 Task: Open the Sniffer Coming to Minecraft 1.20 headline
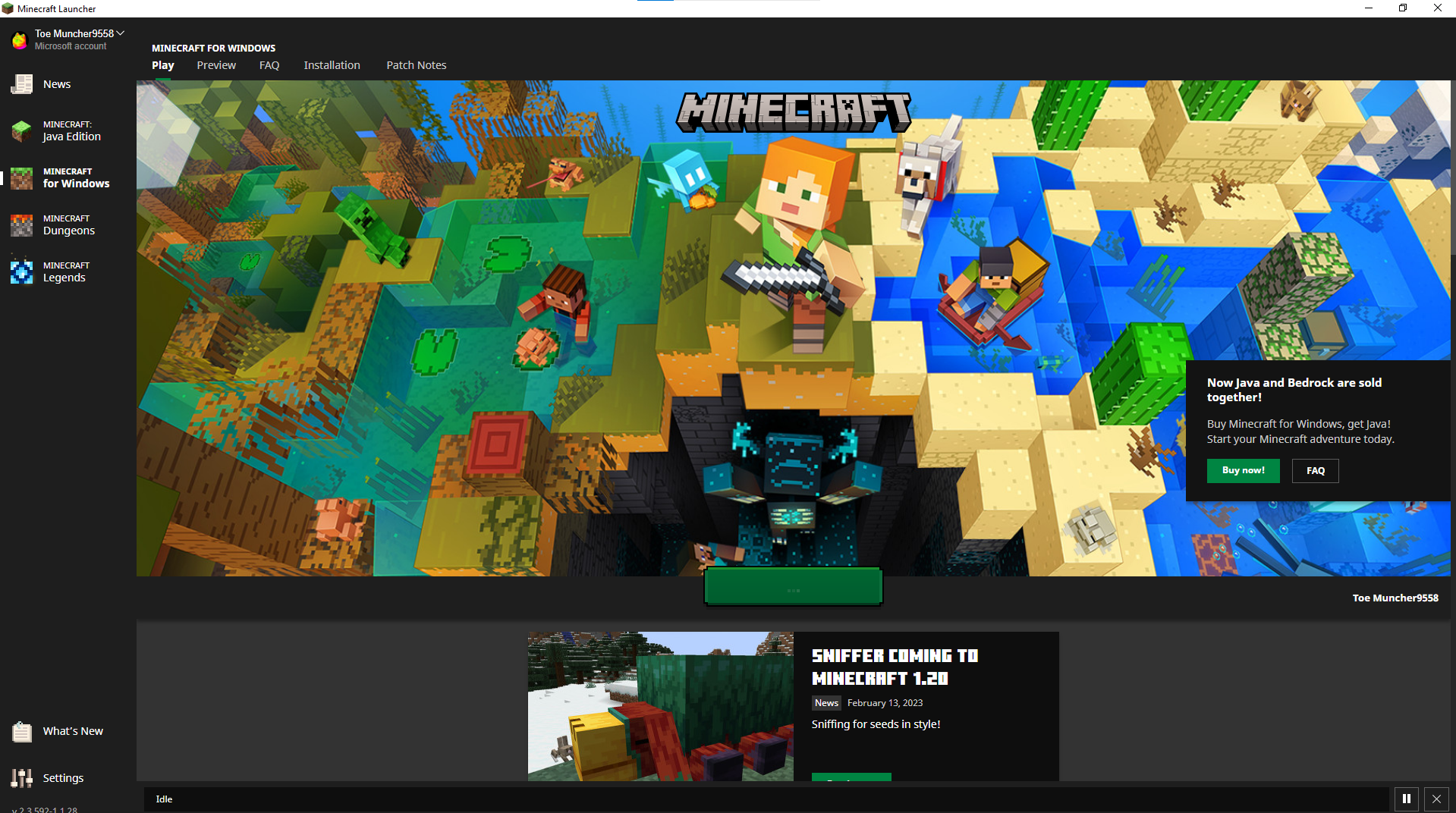coord(895,667)
